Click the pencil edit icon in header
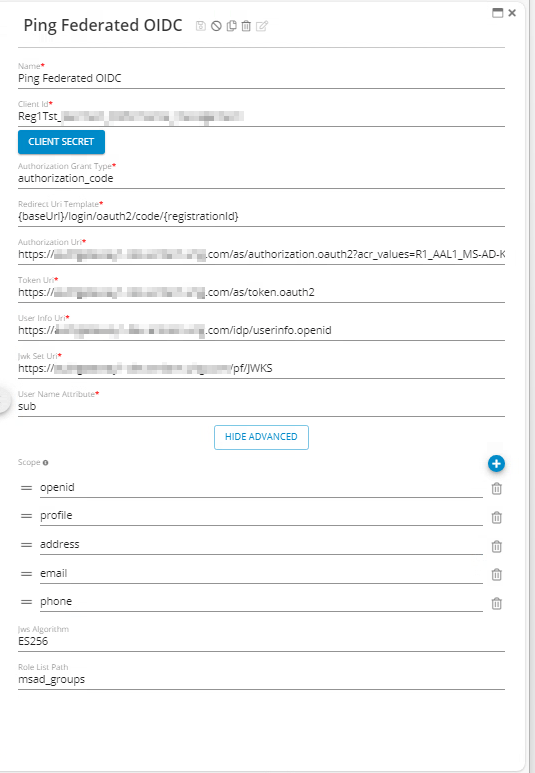 point(262,26)
